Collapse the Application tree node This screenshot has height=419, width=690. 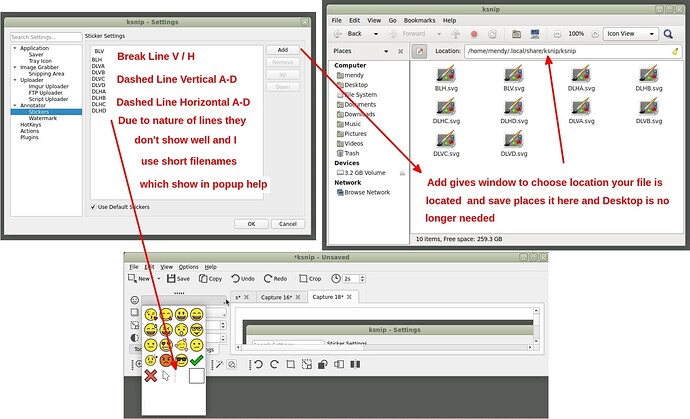(x=15, y=48)
